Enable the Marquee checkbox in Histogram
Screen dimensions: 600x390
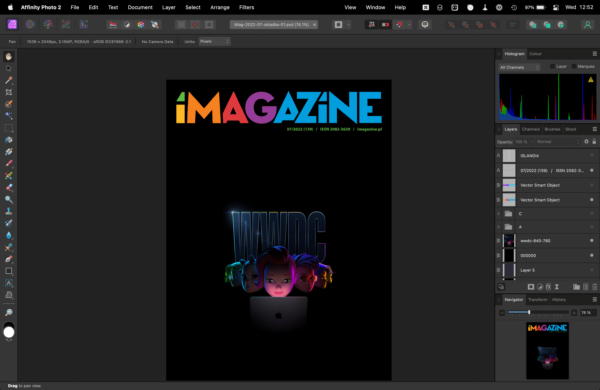coord(574,67)
